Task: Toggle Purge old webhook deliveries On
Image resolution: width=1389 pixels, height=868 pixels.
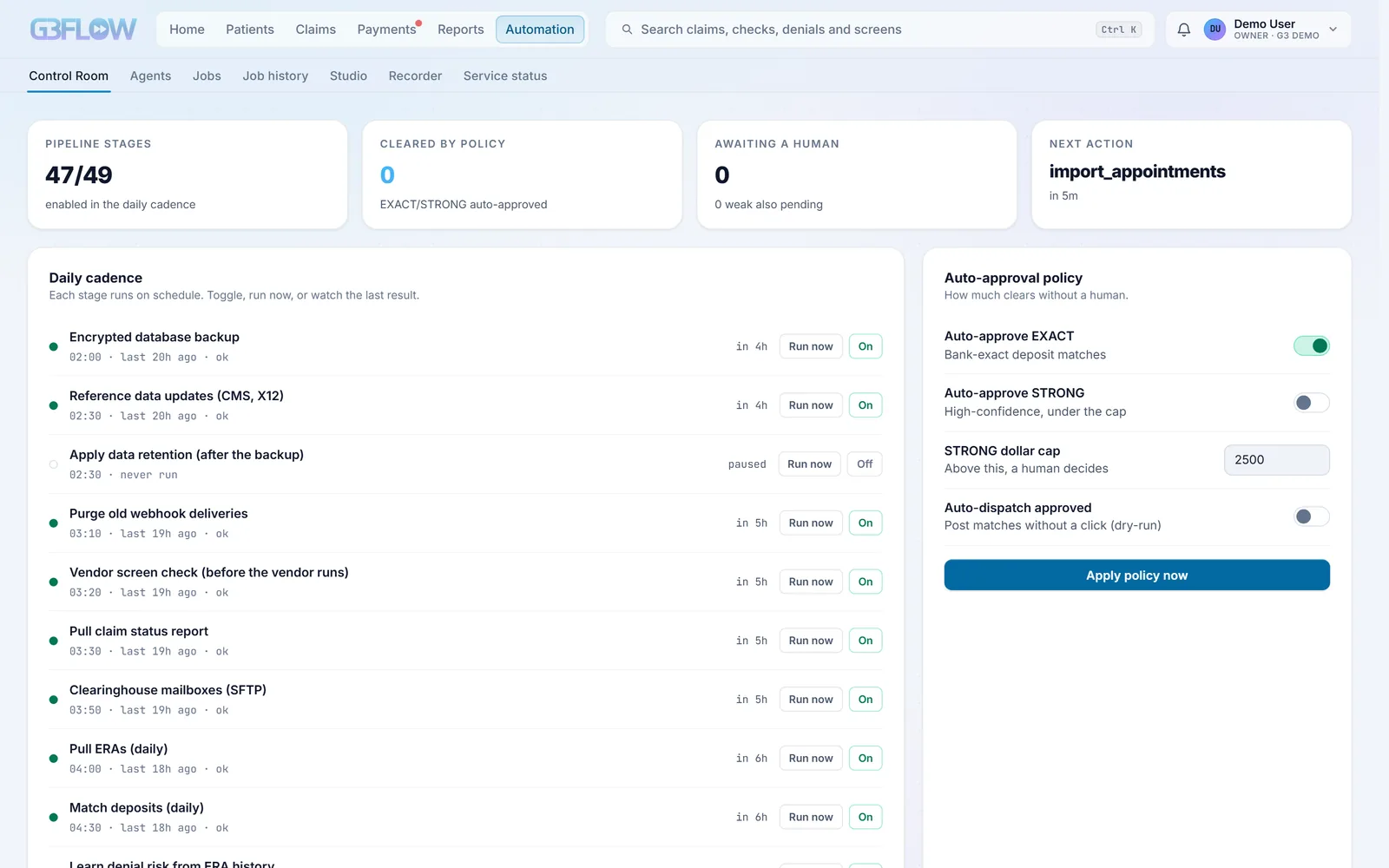Action: click(866, 523)
